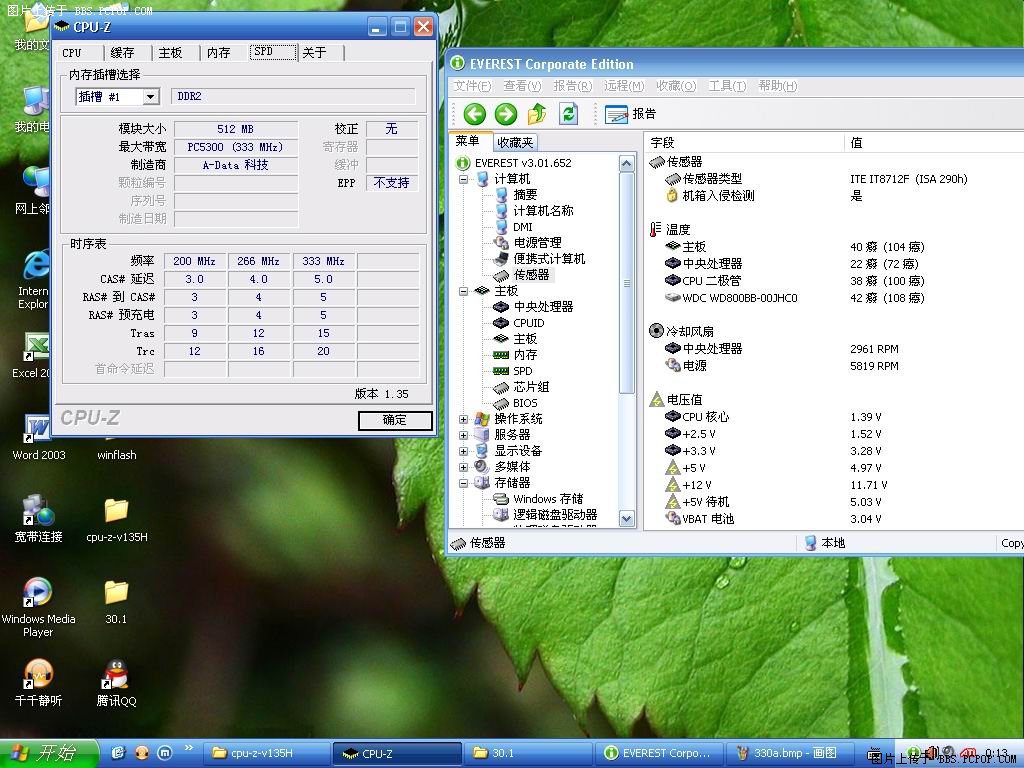The width and height of the screenshot is (1024, 768).
Task: Select 传感器 in the EVEREST tree
Action: pyautogui.click(x=531, y=275)
